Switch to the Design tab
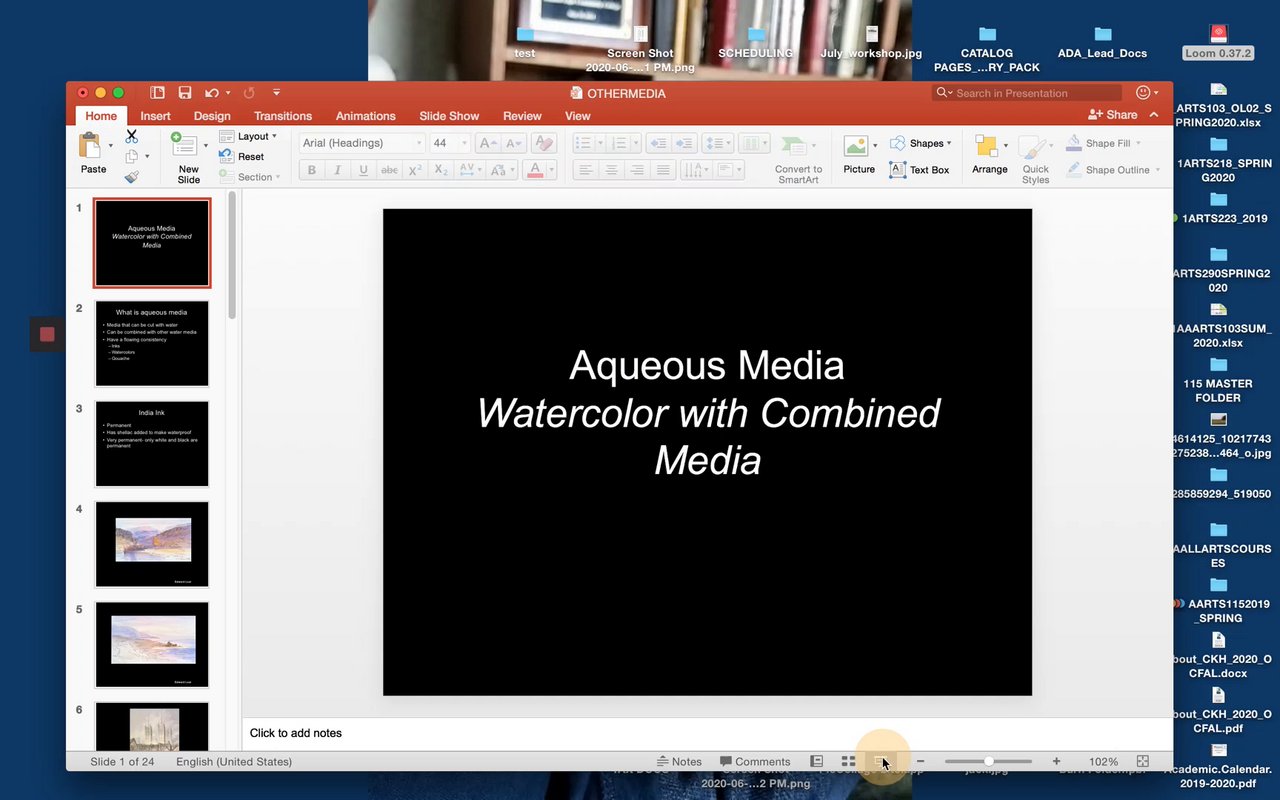This screenshot has width=1280, height=800. (212, 116)
